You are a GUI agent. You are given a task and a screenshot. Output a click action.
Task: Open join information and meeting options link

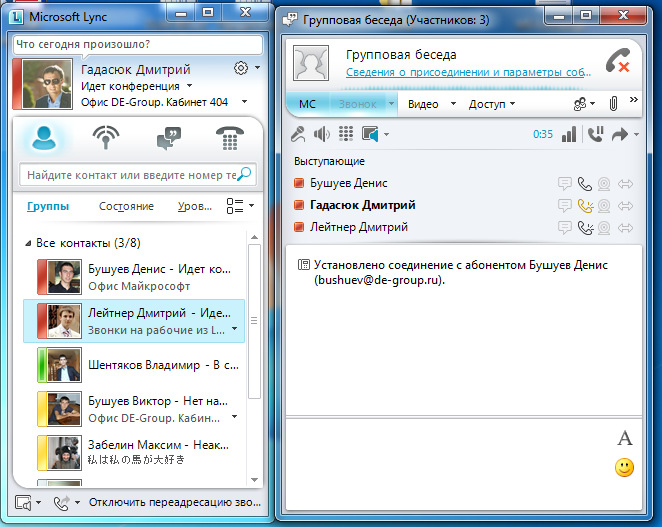point(468,72)
